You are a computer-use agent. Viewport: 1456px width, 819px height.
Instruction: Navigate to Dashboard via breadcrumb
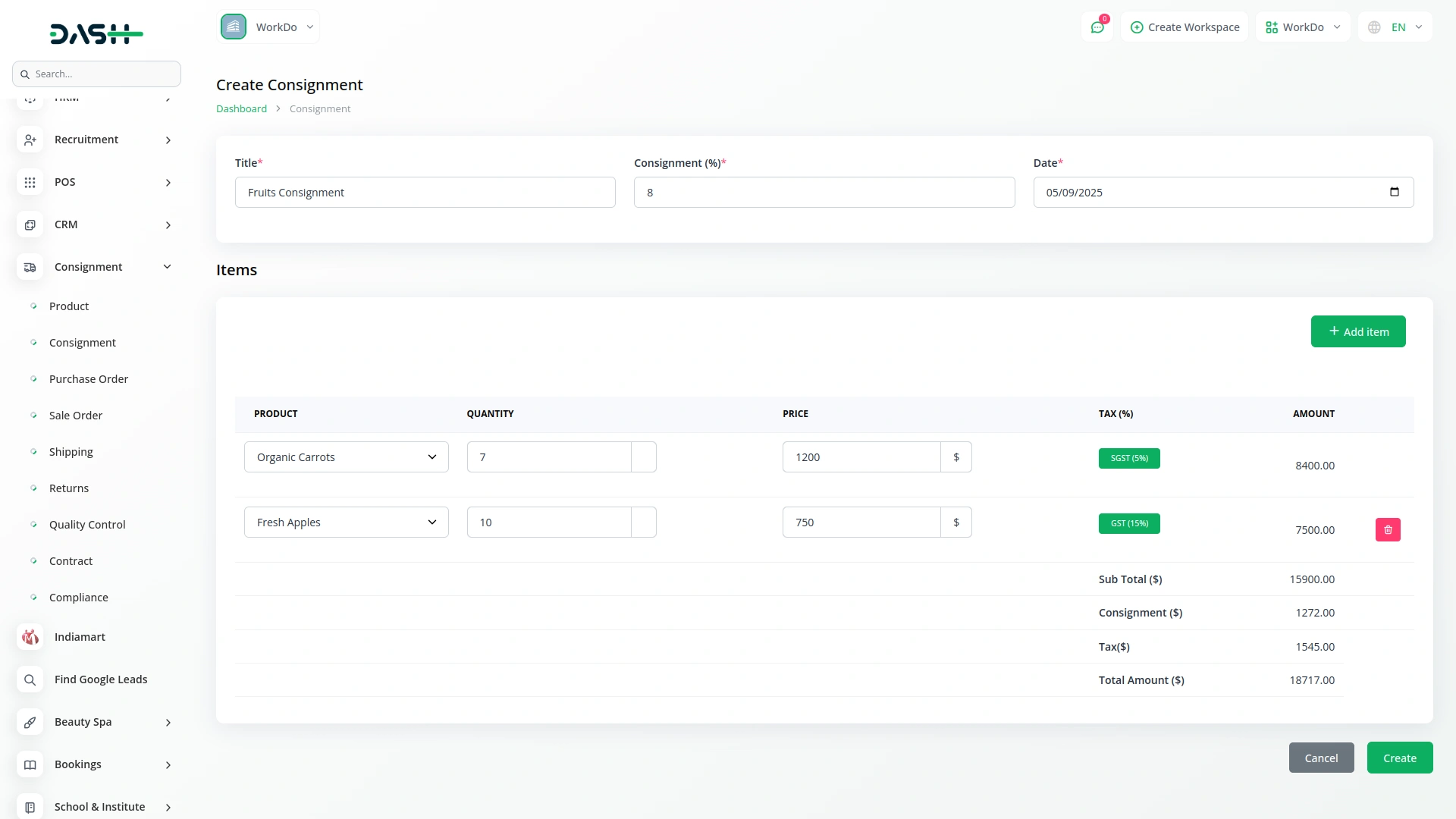click(x=240, y=108)
